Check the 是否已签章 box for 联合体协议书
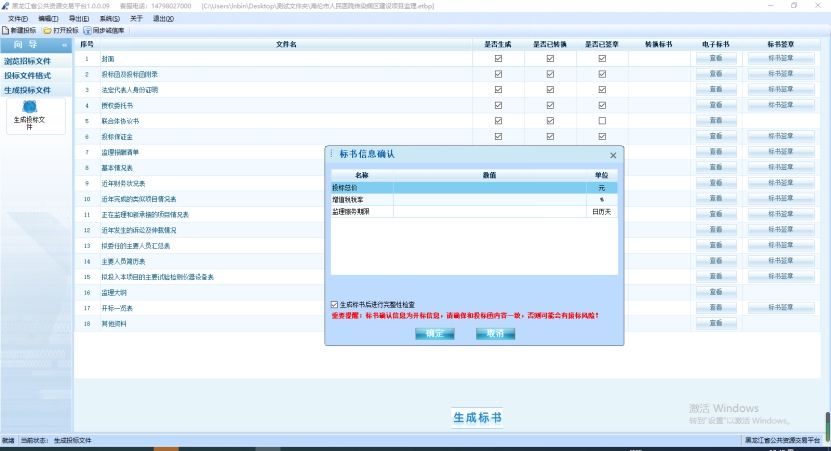This screenshot has width=831, height=451. (x=602, y=120)
